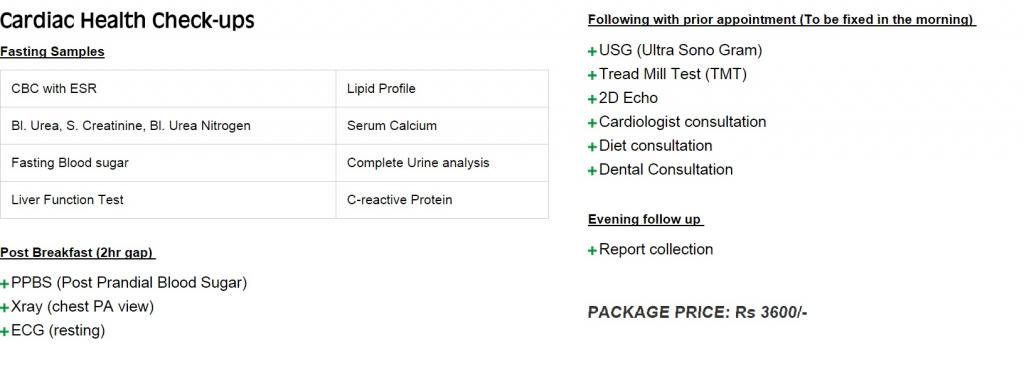The image size is (1024, 392).
Task: Click the plus icon next to Tread Mill Test
Action: [x=592, y=75]
